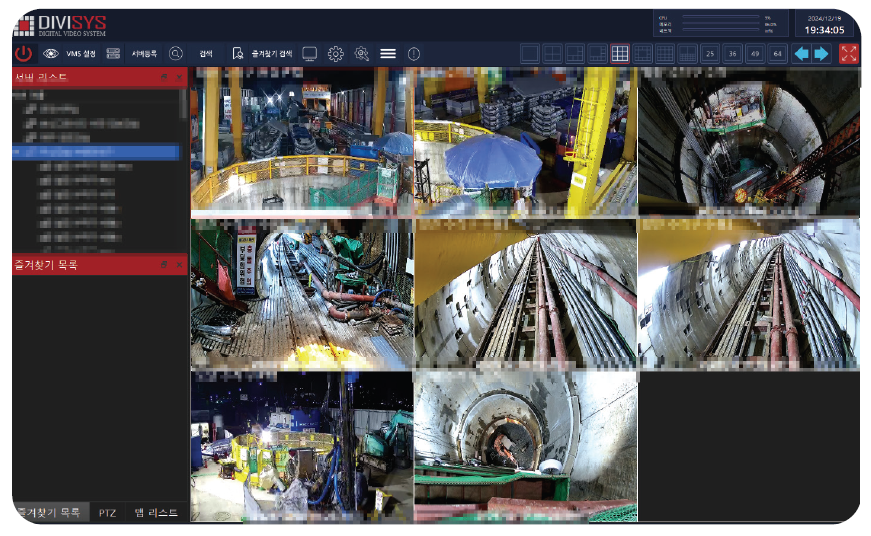Select the single-view layout button
Screen dimensions: 871x536
pos(530,54)
